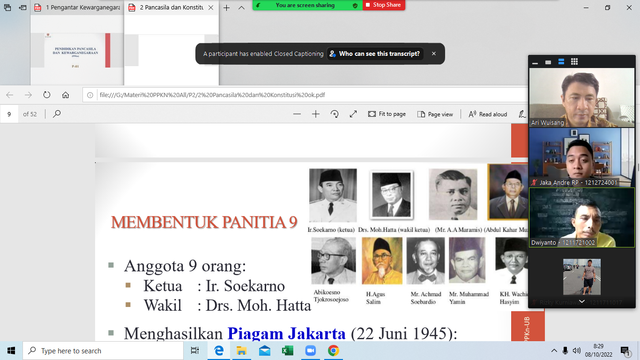Click Fit to page button
This screenshot has height=360, width=640.
[387, 114]
